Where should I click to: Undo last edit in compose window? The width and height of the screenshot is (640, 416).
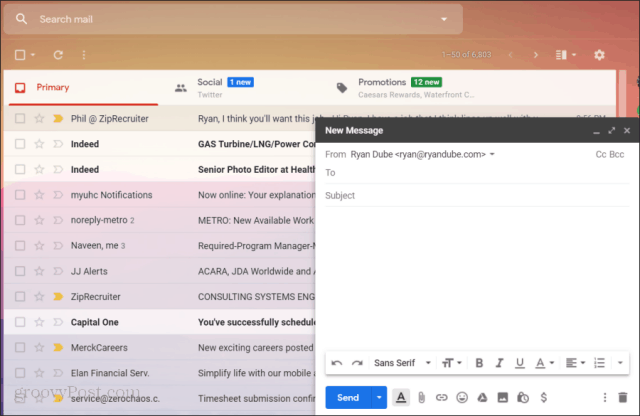click(x=337, y=363)
